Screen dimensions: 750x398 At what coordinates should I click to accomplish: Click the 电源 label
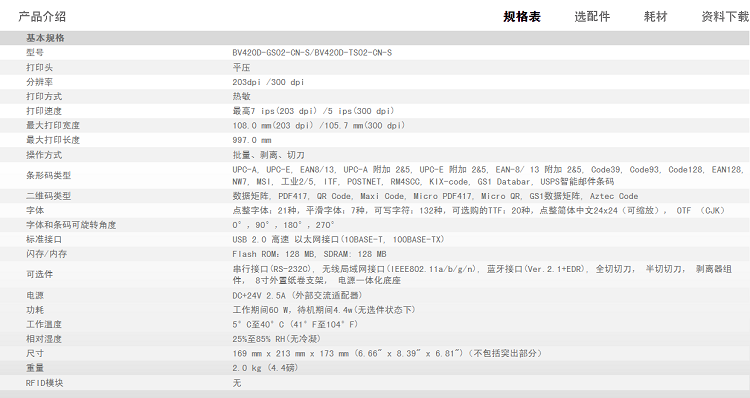pyautogui.click(x=35, y=295)
